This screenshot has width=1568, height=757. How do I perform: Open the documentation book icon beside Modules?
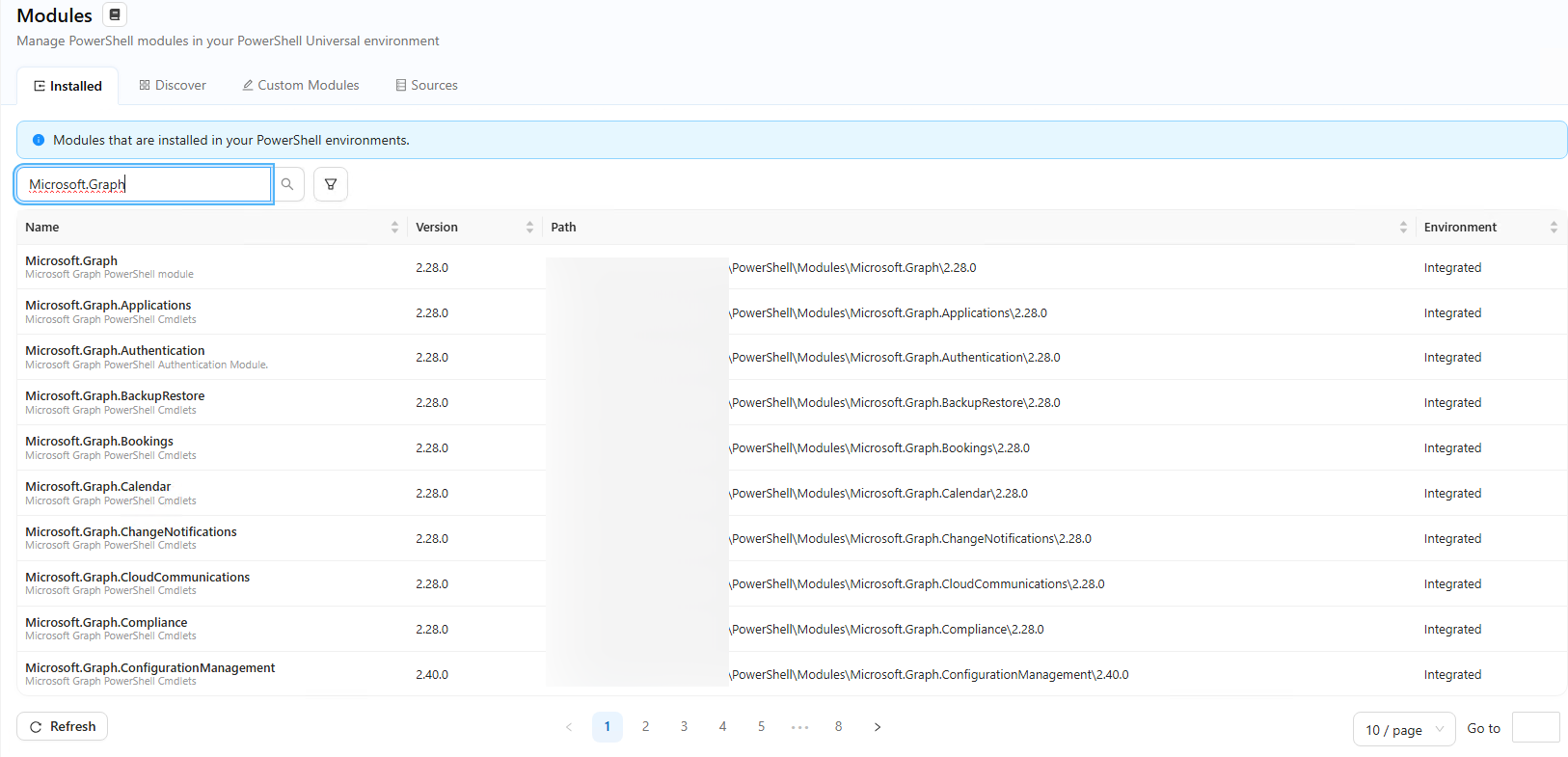[x=115, y=15]
